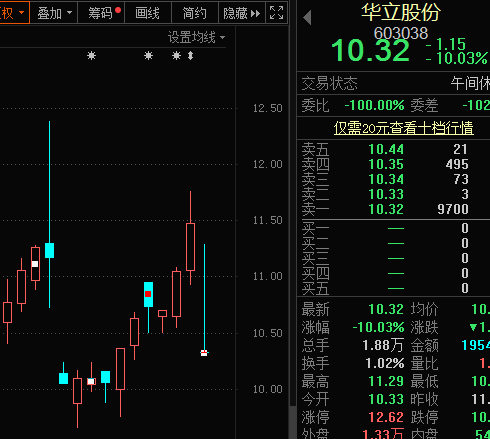Click the stock name 华立股份
The width and height of the screenshot is (490, 439).
click(x=401, y=12)
